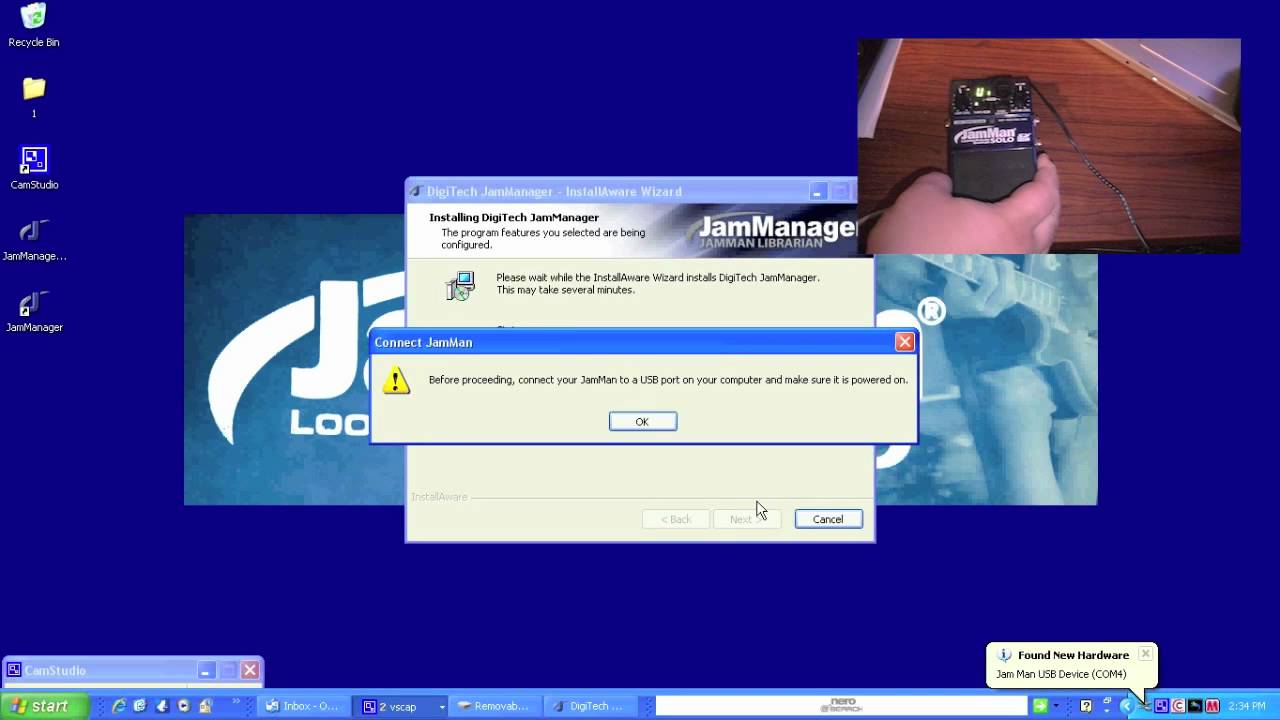Screen dimensions: 1280x720
Task: Close the Found New Hardware balloon
Action: click(1145, 654)
